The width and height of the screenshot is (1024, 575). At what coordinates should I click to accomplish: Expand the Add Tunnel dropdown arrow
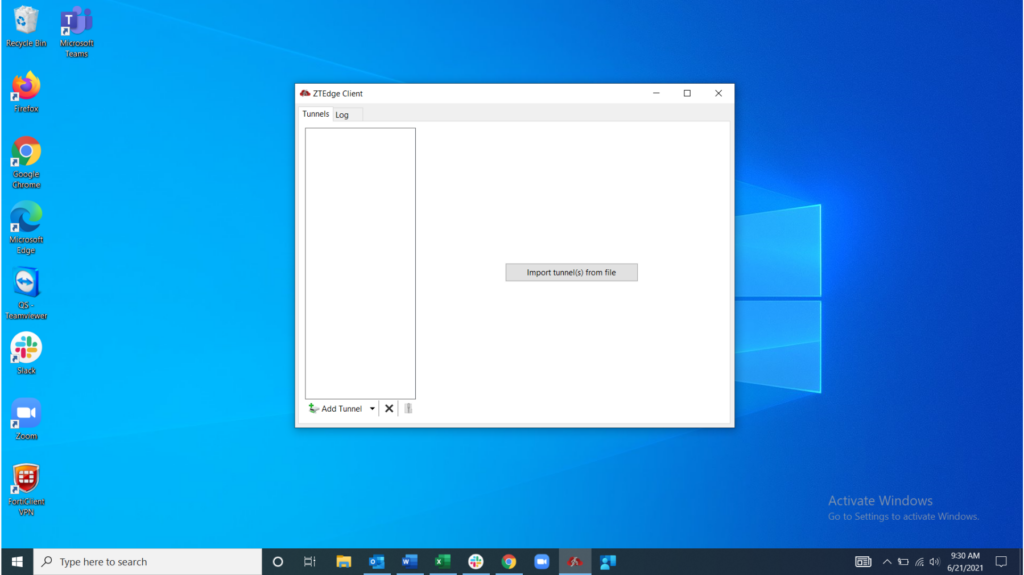[372, 409]
